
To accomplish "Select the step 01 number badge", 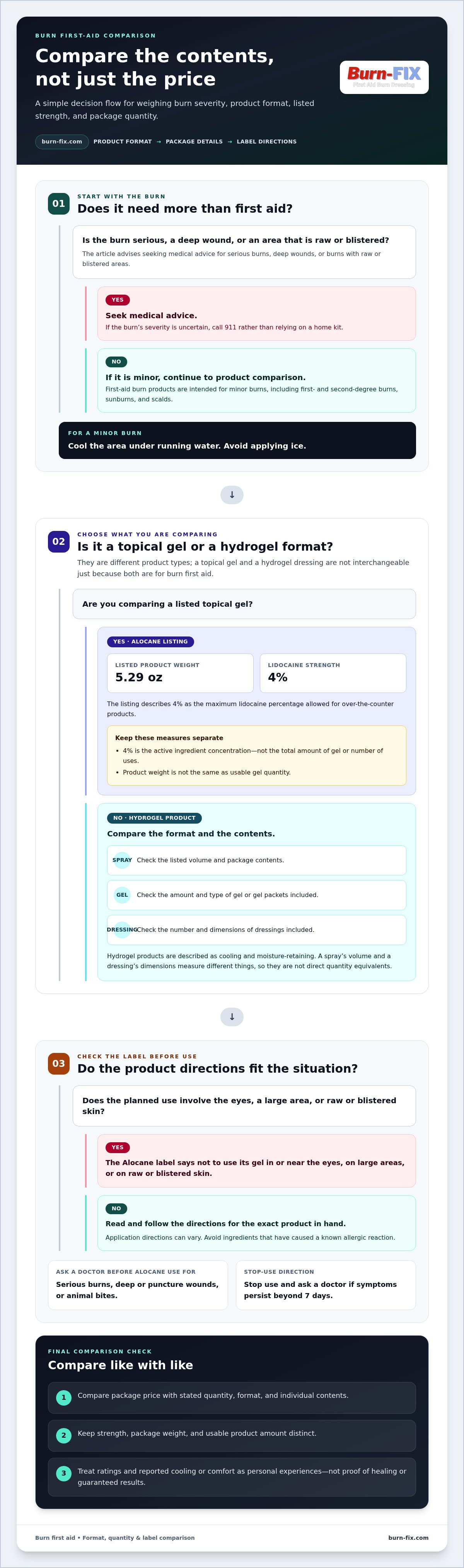I will [58, 203].
